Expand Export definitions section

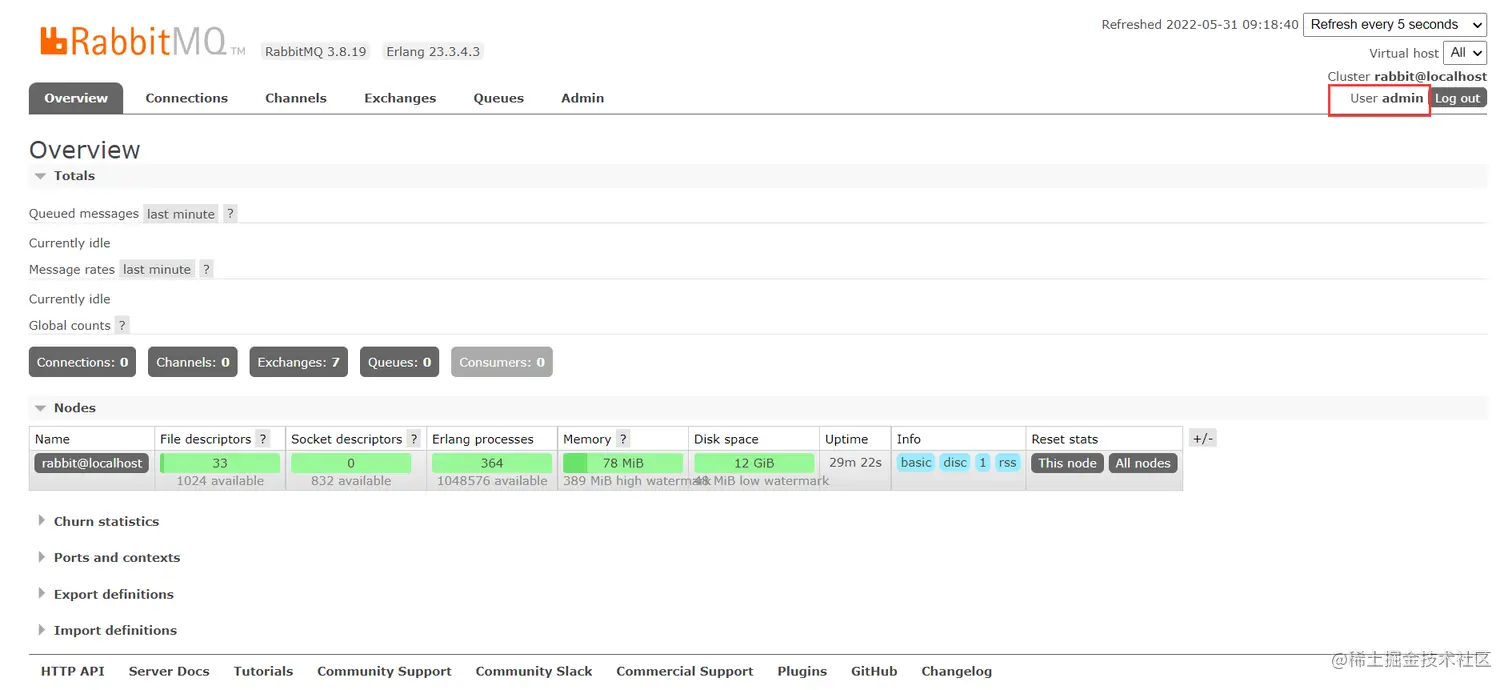pos(105,594)
